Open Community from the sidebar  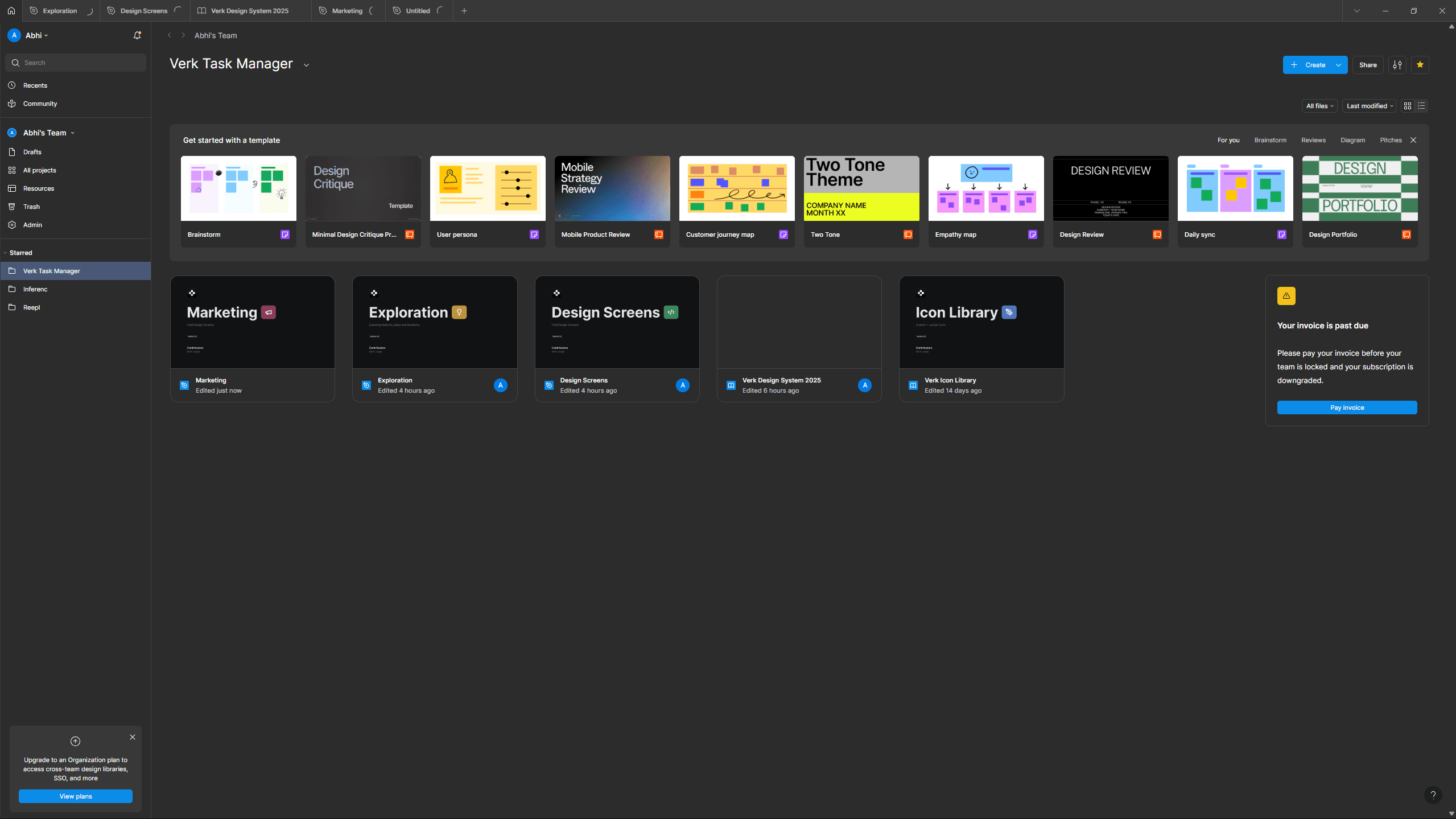[x=40, y=104]
